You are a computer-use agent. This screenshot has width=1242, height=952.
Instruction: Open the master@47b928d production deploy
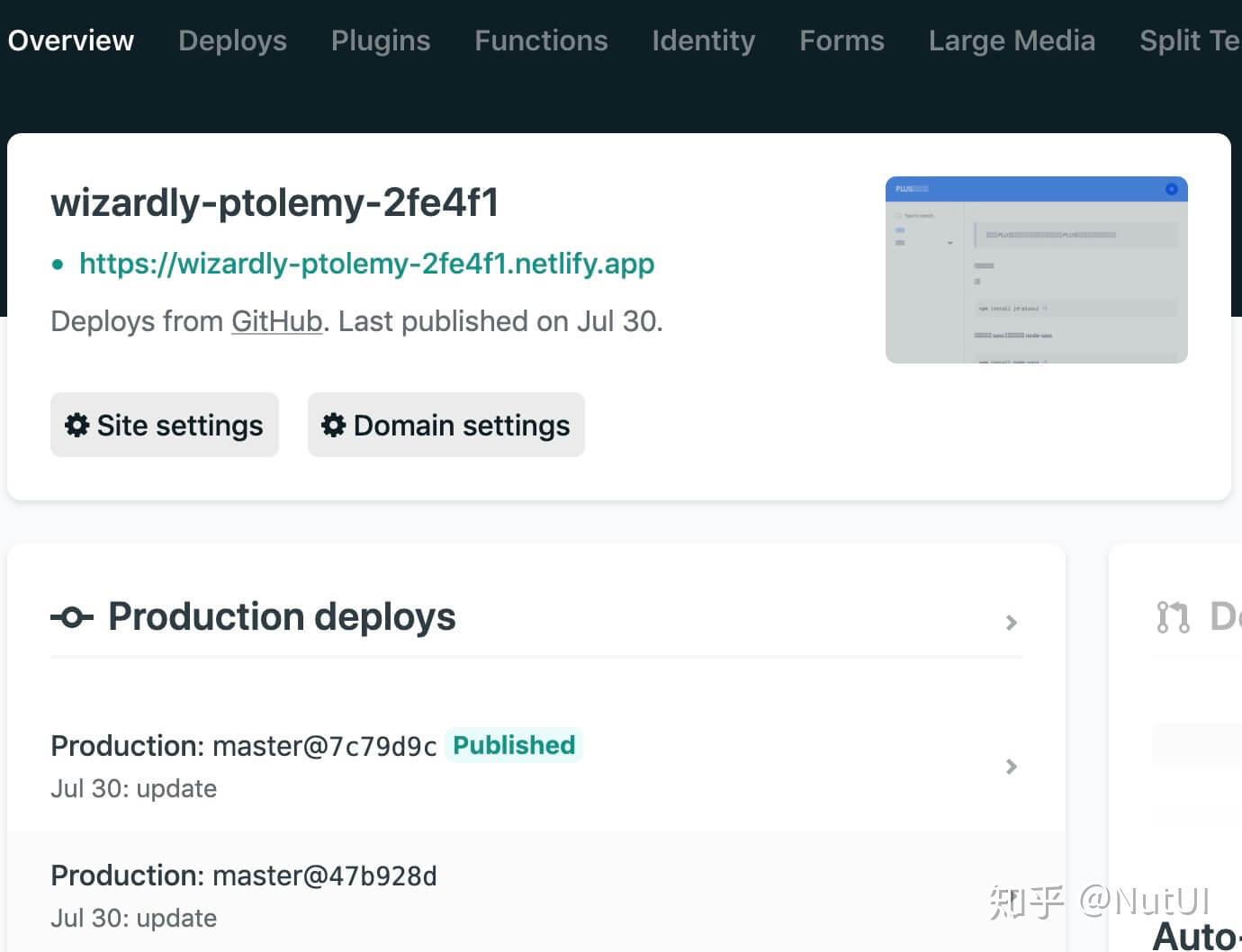coord(244,876)
